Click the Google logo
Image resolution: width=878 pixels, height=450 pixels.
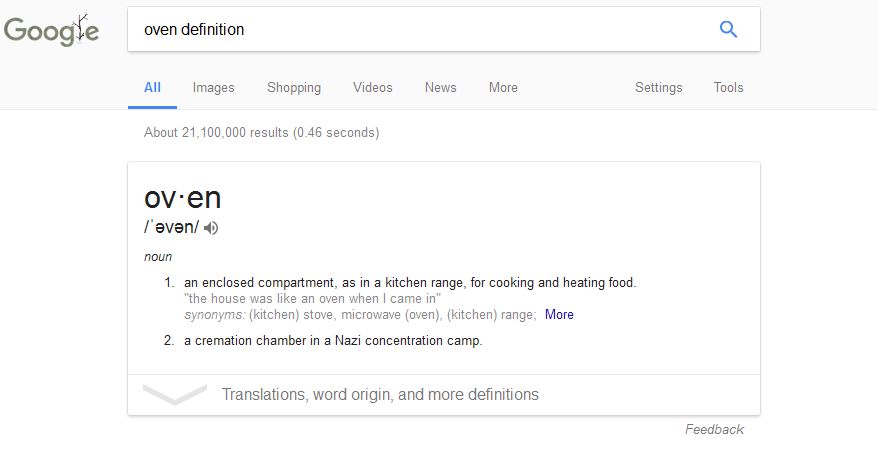pos(52,30)
